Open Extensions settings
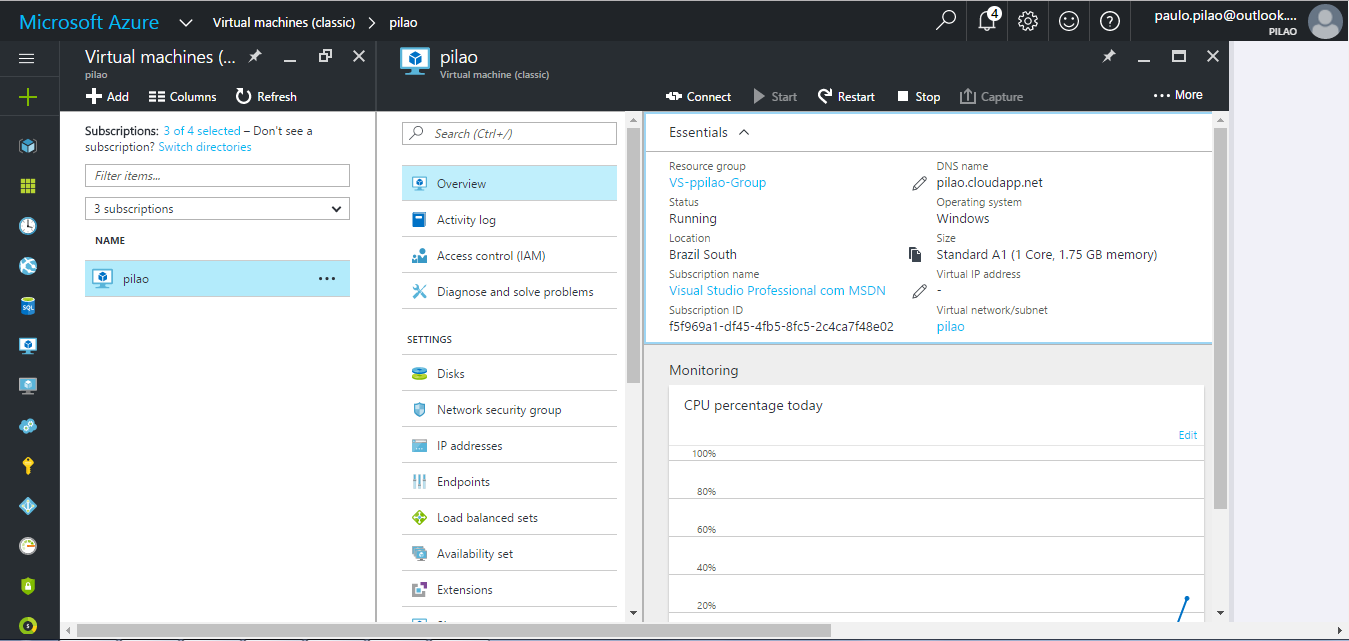Viewport: 1349px width, 641px height. pyautogui.click(x=509, y=590)
